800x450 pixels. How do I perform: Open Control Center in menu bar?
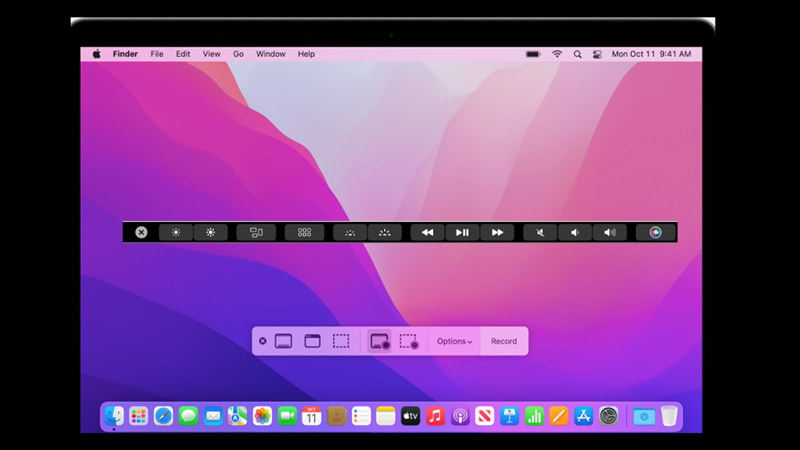point(597,54)
